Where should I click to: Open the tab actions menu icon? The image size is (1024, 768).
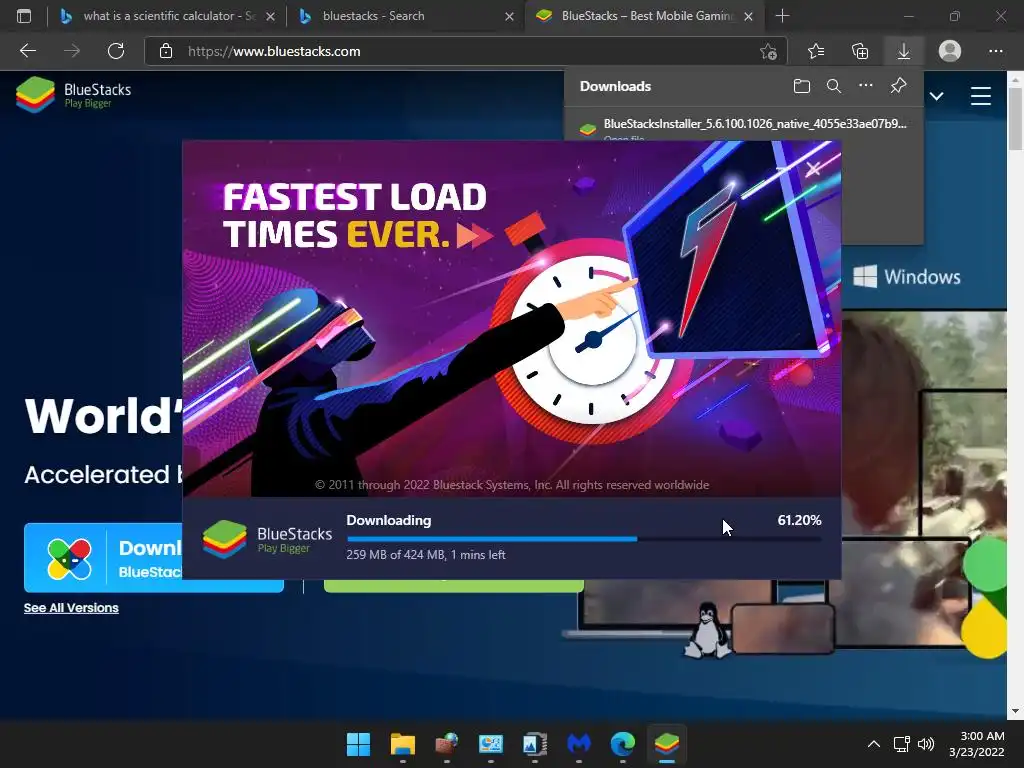tap(24, 16)
